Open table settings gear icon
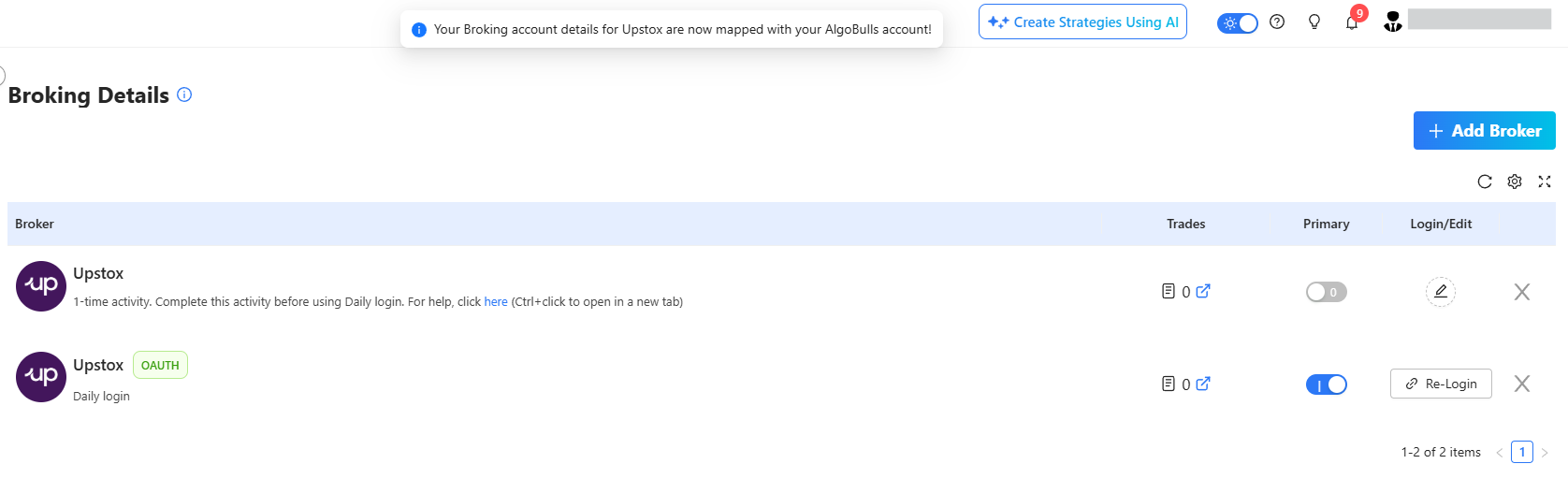 tap(1515, 181)
